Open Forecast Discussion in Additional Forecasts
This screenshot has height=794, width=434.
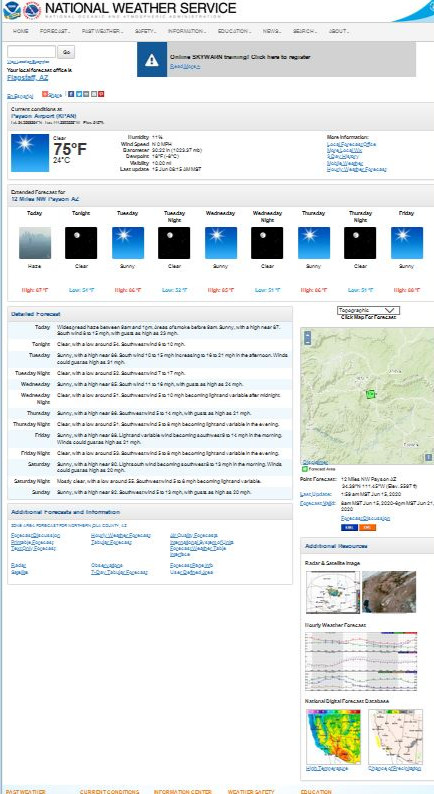35,535
